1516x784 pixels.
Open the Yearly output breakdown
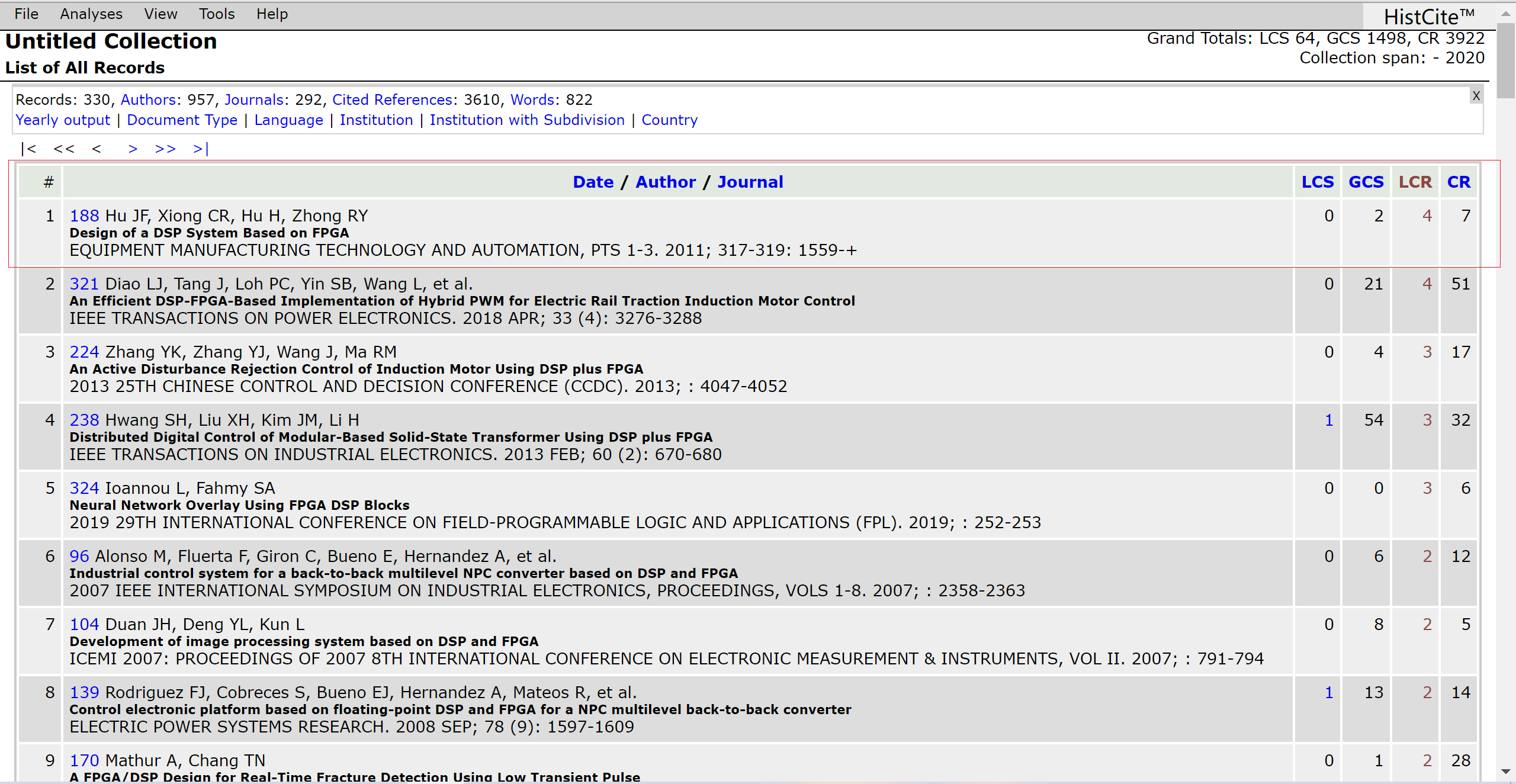(x=63, y=120)
